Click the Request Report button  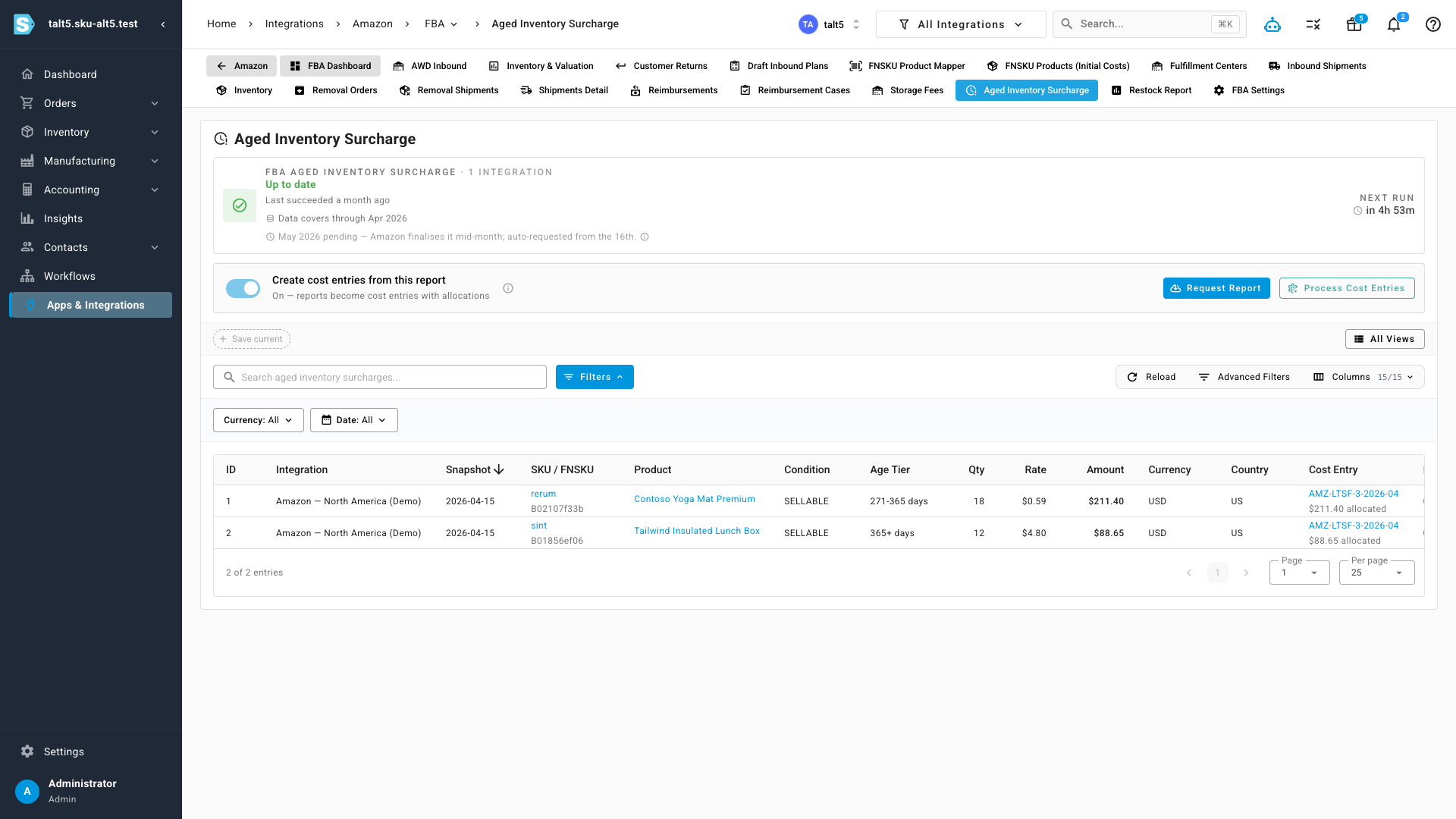[1216, 288]
